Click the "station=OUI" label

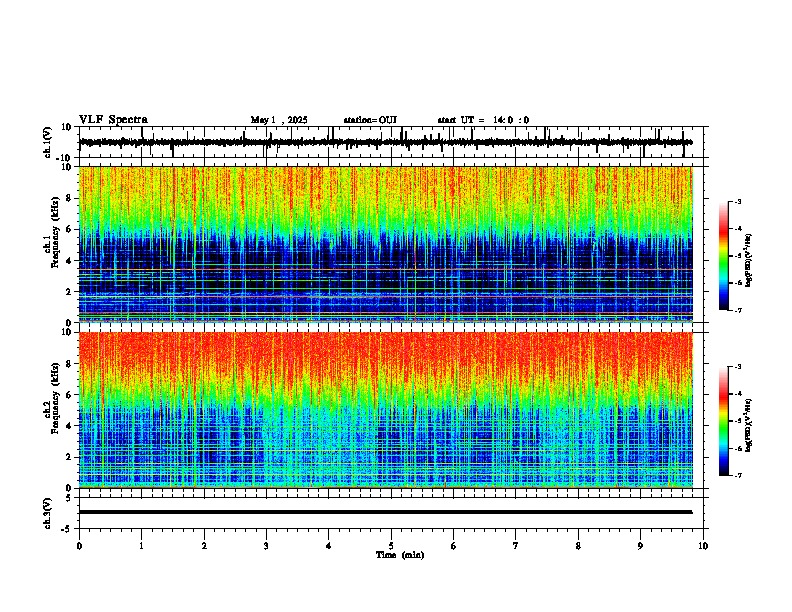point(370,120)
